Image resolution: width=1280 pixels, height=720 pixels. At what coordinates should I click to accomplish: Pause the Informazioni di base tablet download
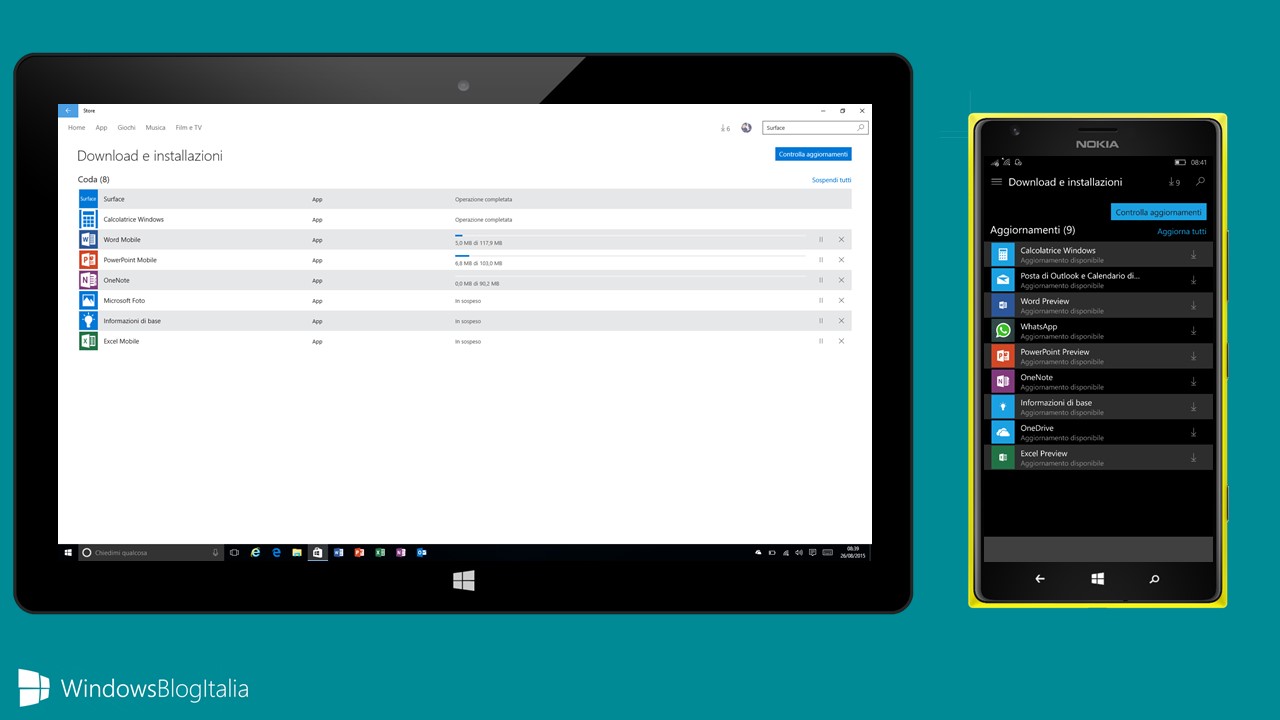point(821,321)
